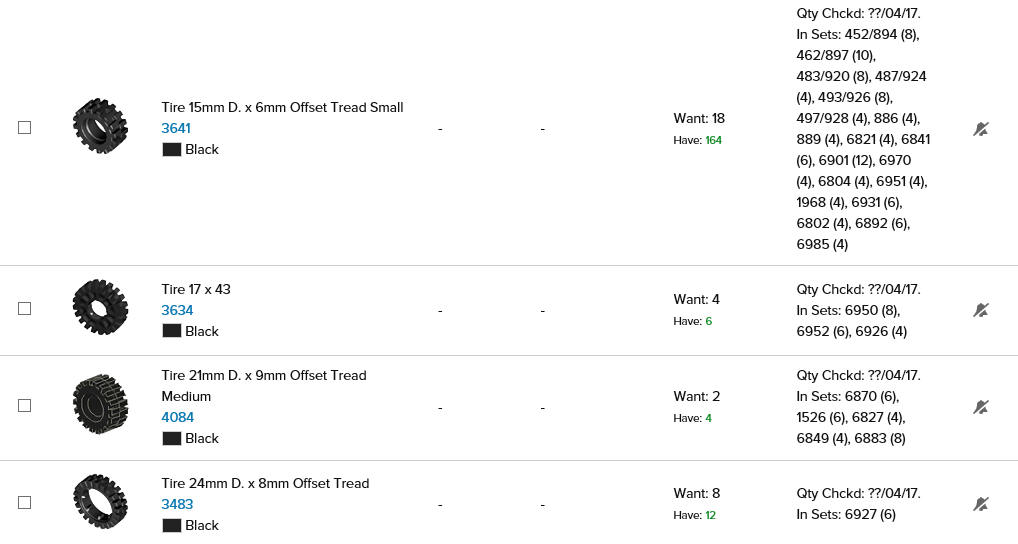
Task: Click the 24mm offset tread tire thumbnail
Action: click(x=100, y=501)
